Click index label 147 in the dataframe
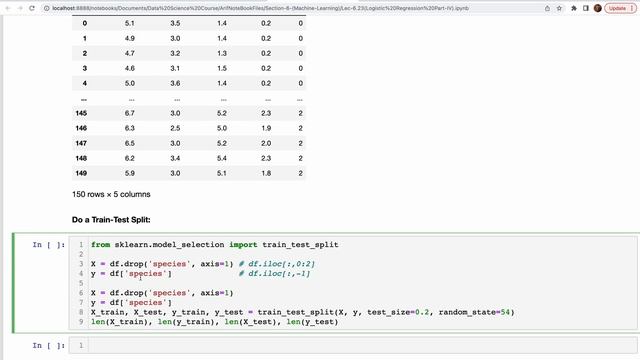640x360 pixels. (81, 143)
